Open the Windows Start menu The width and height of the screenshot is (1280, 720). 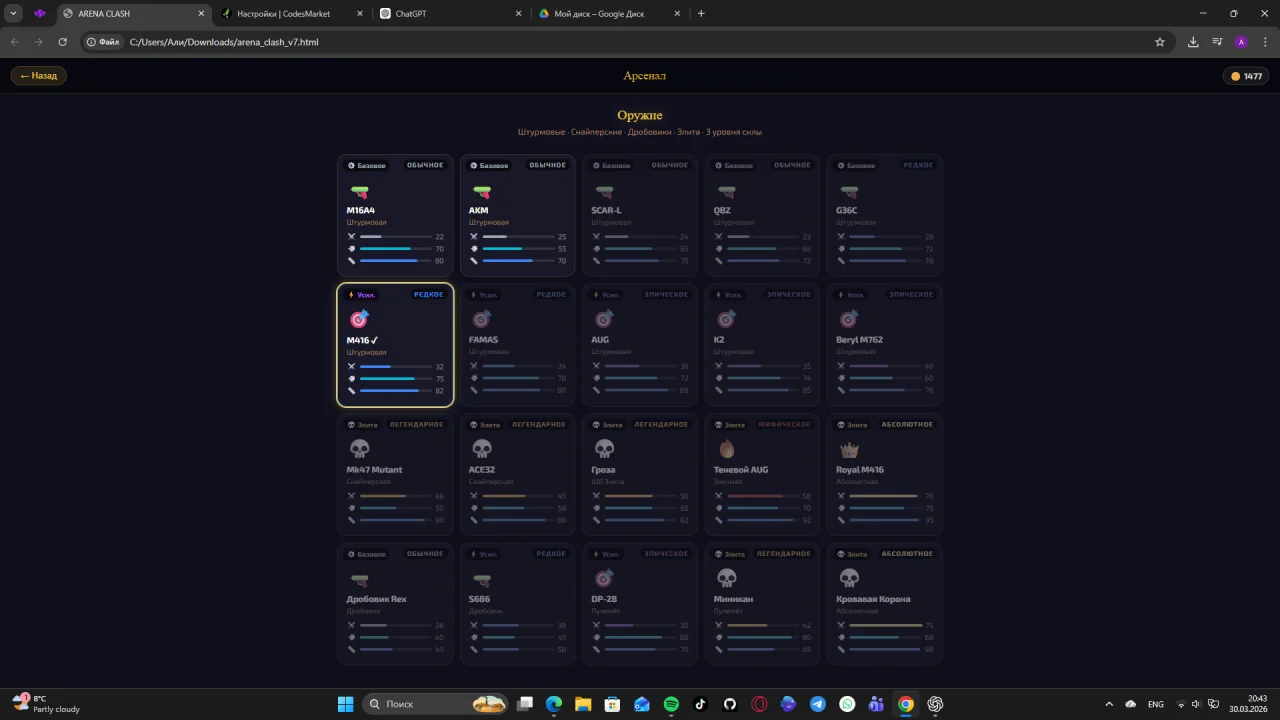pyautogui.click(x=345, y=704)
